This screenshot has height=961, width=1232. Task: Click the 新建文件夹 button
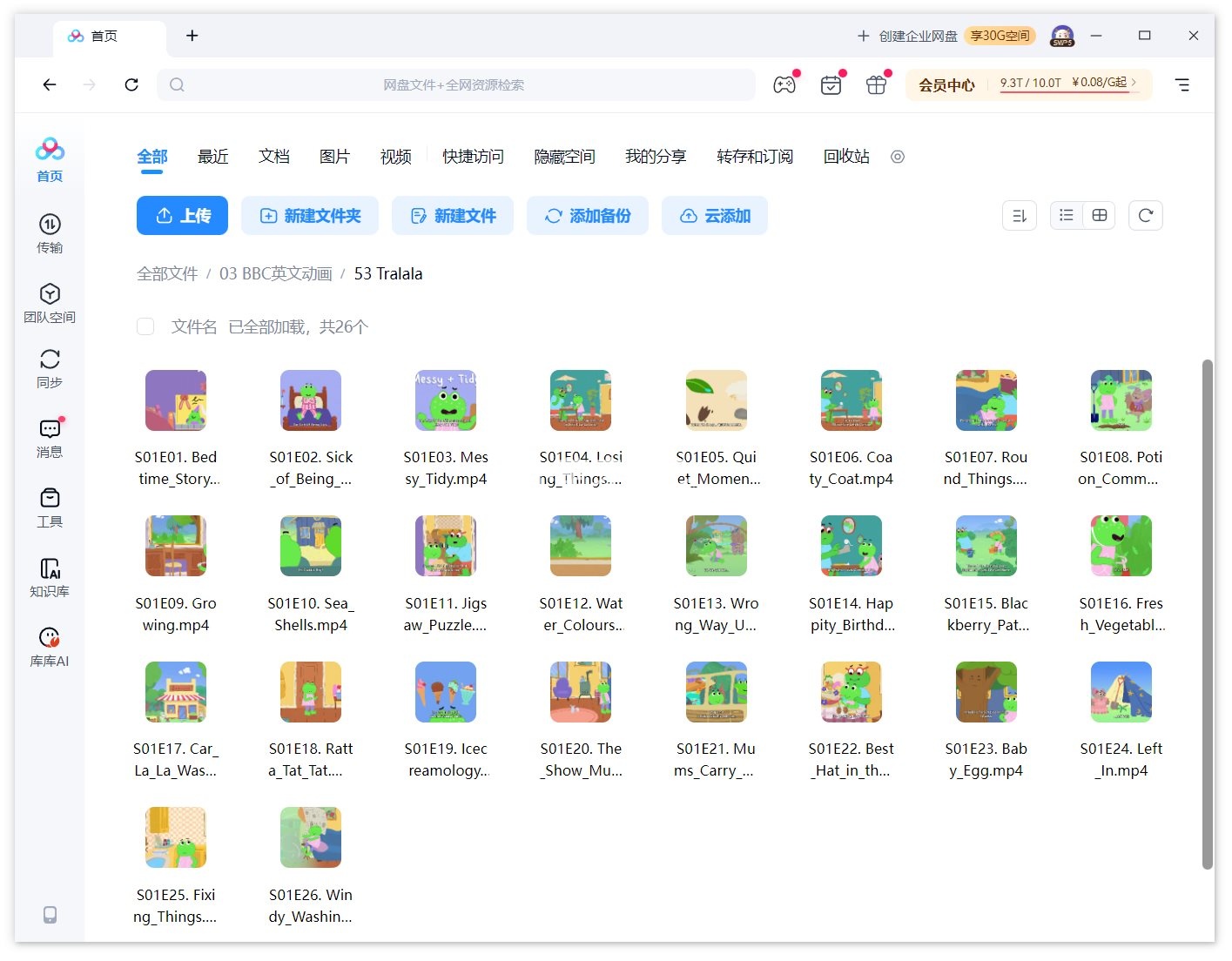tap(310, 216)
